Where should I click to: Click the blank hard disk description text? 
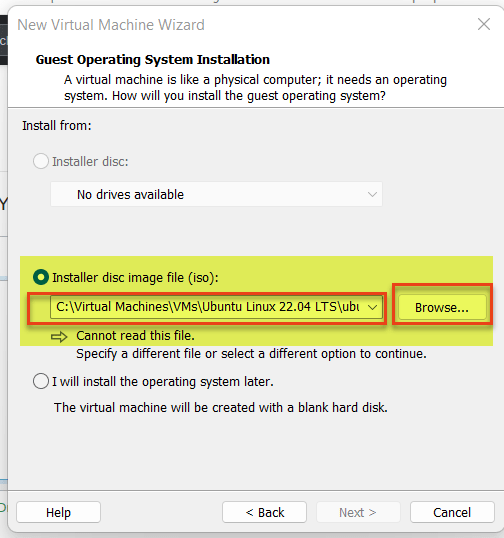[221, 408]
